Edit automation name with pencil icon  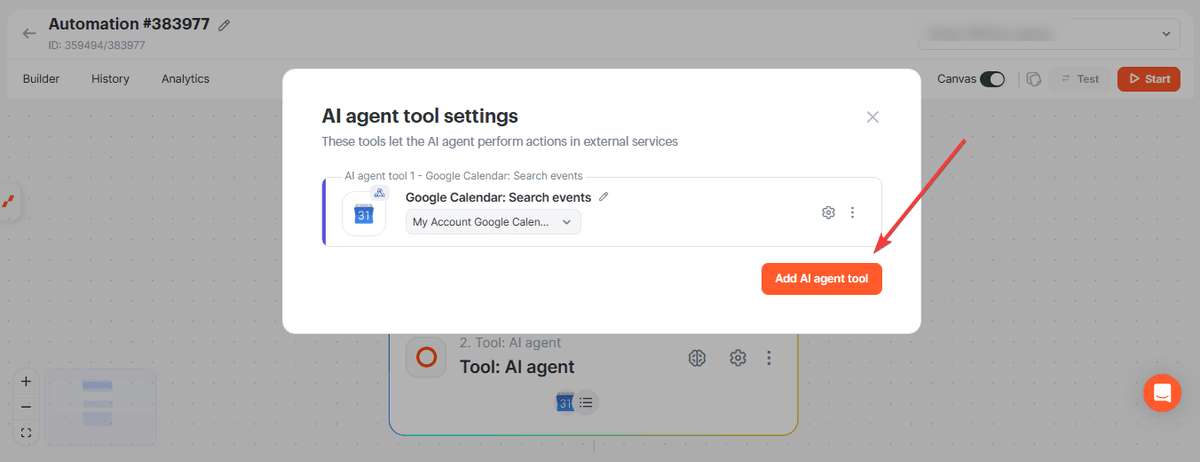coord(224,25)
